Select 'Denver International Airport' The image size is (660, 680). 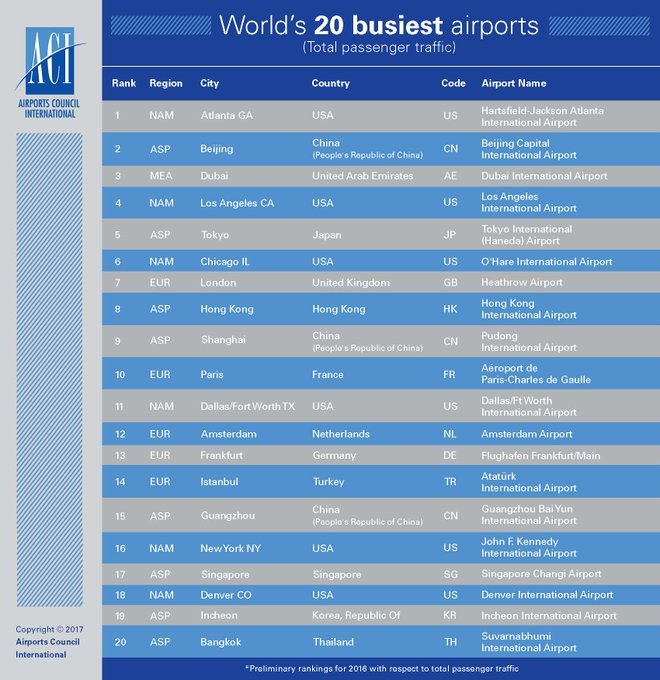pos(547,595)
